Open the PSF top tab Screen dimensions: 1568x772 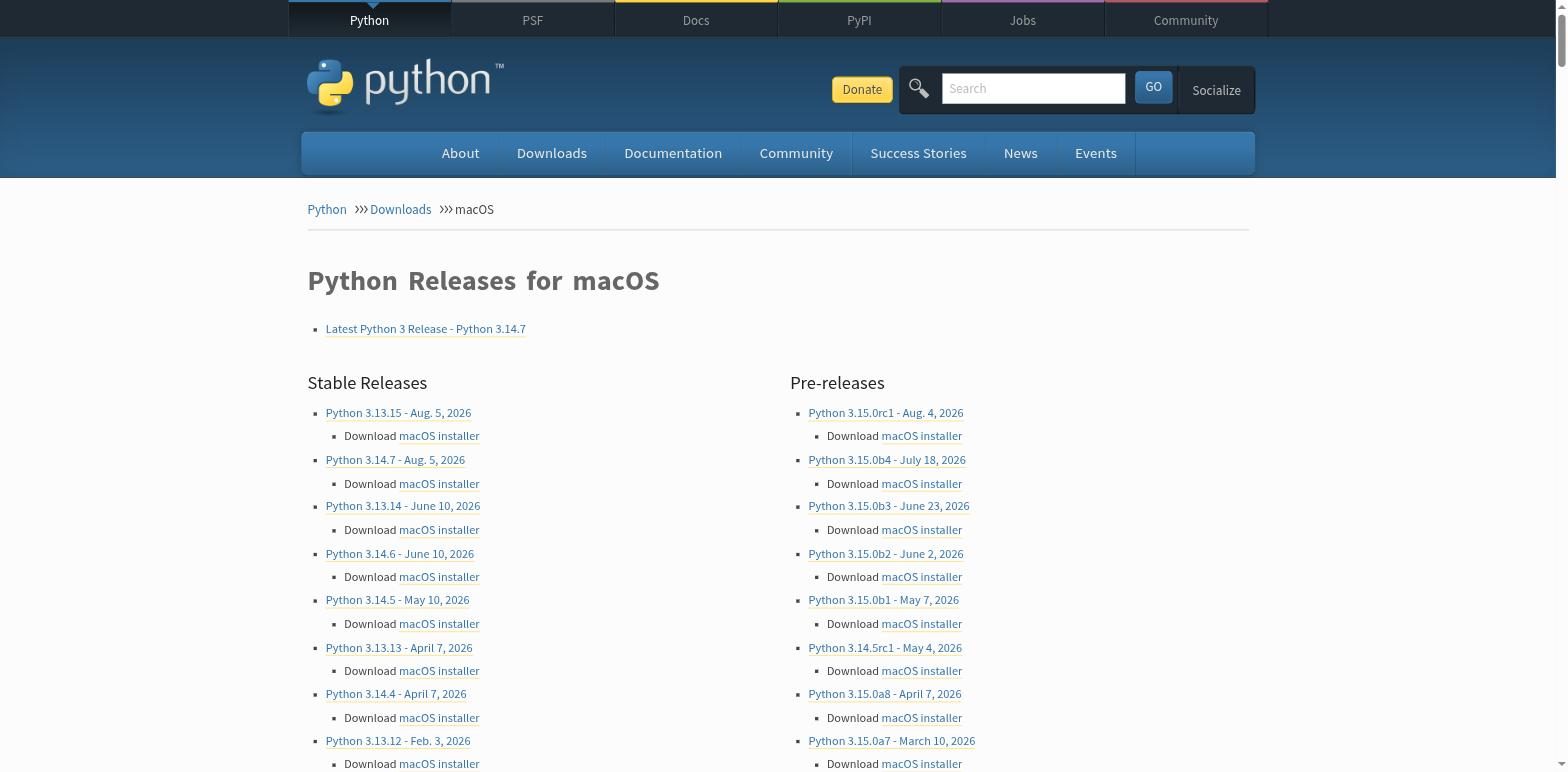point(533,20)
